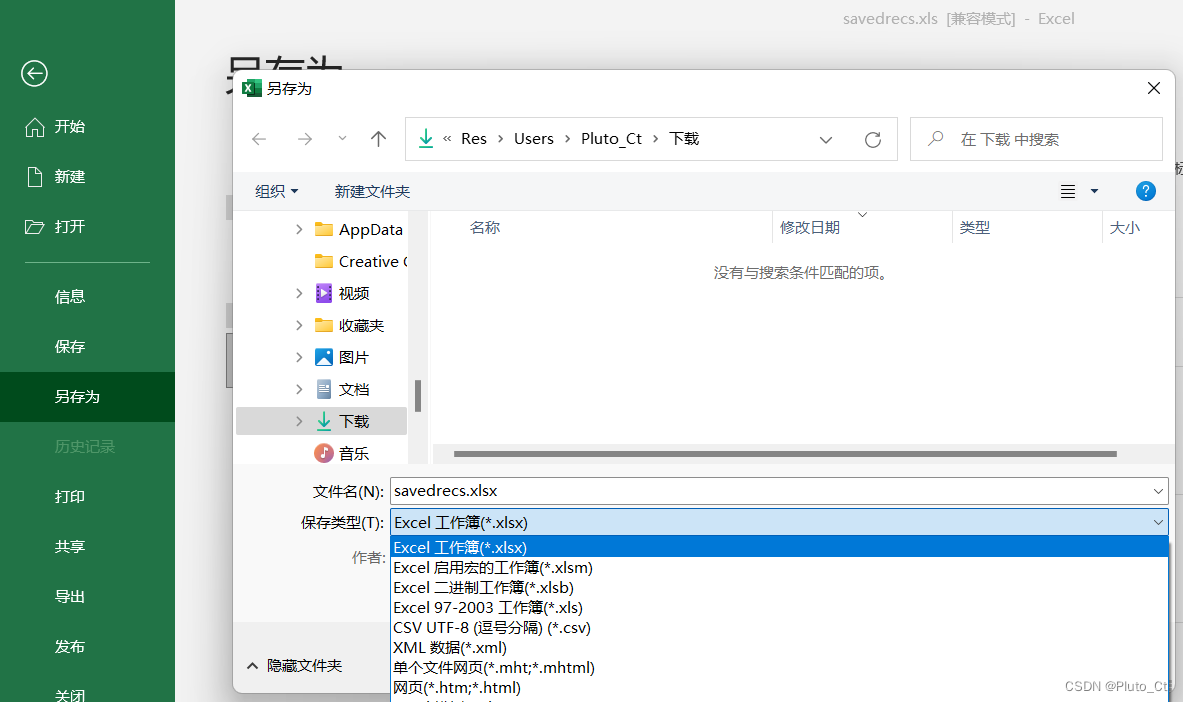The height and width of the screenshot is (702, 1183).
Task: Select the AppData folder
Action: click(358, 229)
